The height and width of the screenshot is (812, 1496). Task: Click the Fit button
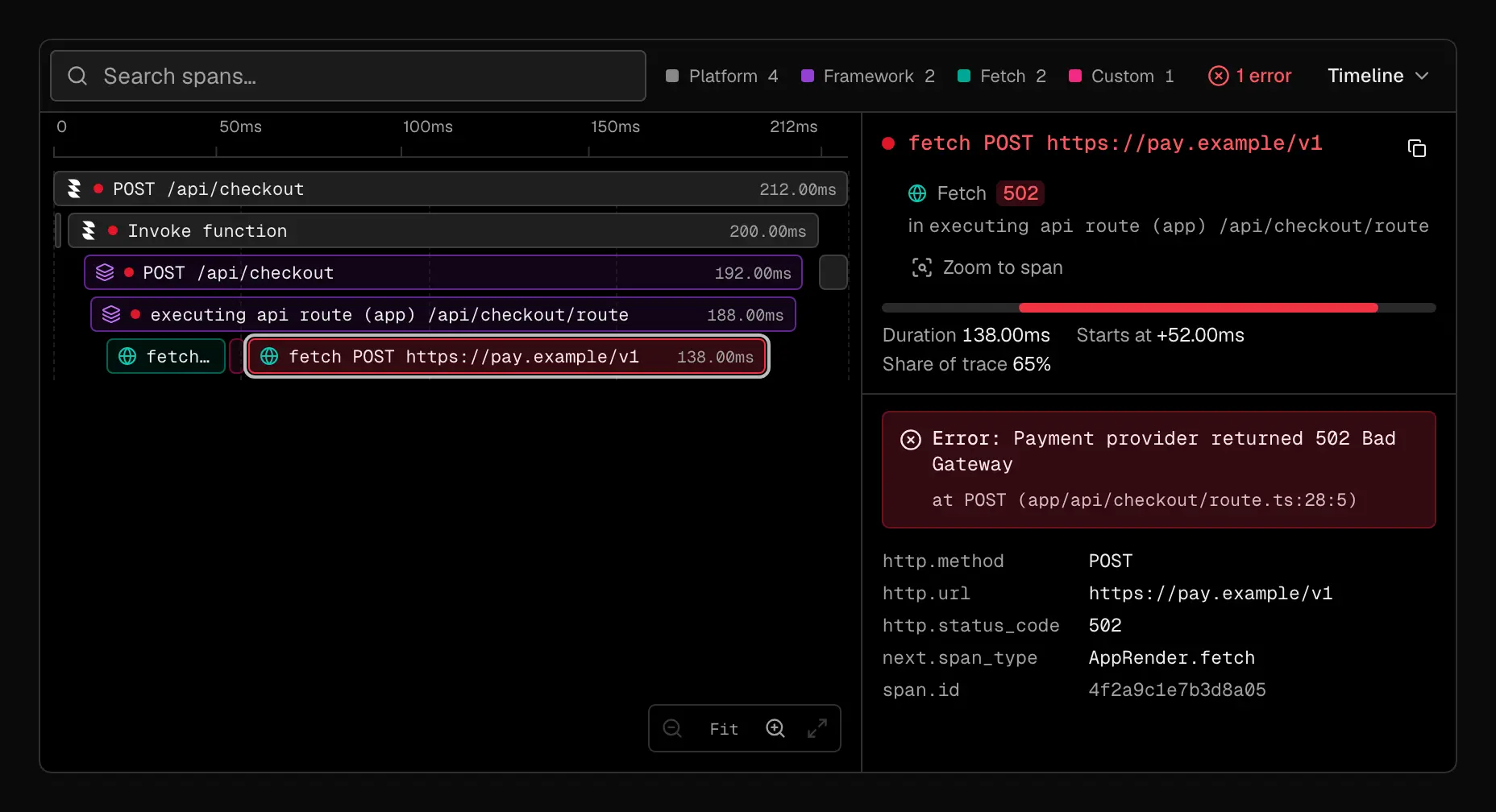724,728
